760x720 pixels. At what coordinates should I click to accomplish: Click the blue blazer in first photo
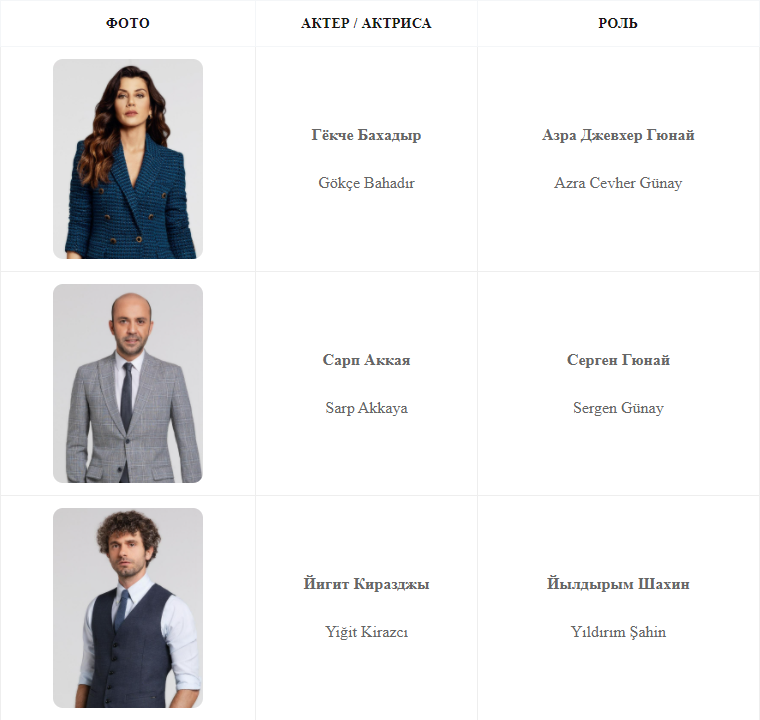131,204
